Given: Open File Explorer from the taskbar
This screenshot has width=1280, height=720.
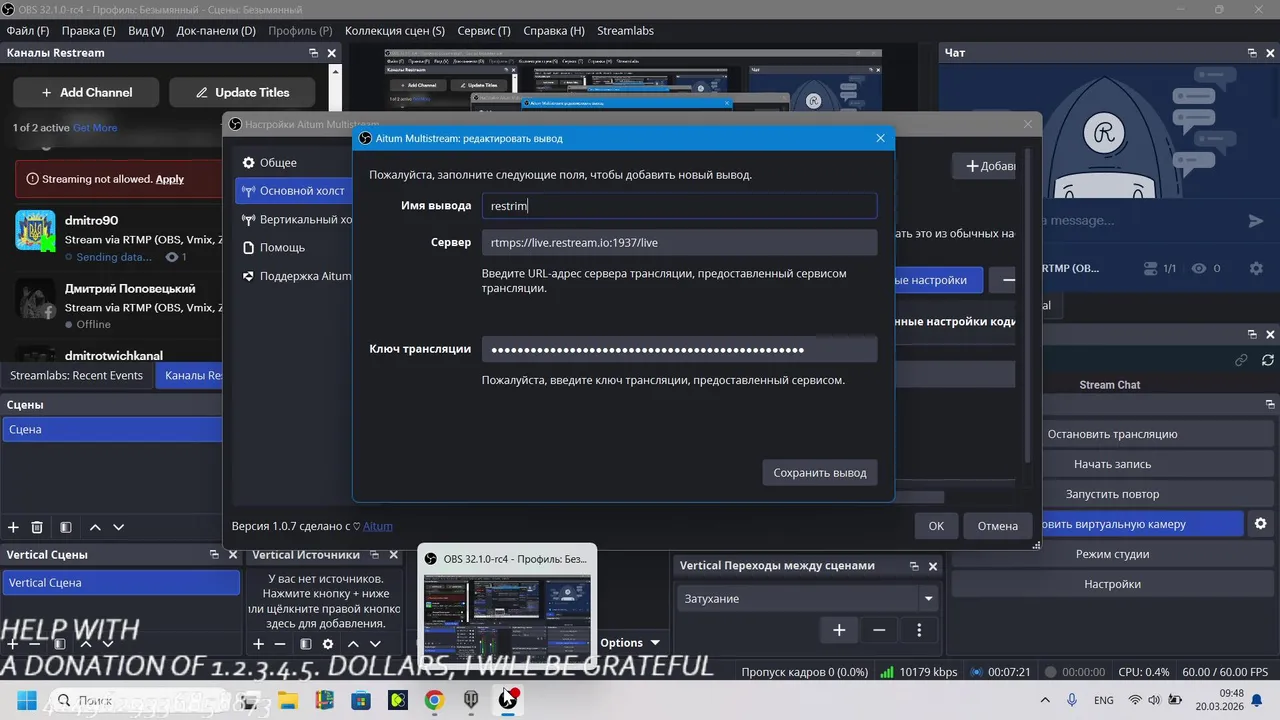Looking at the screenshot, I should [288, 700].
